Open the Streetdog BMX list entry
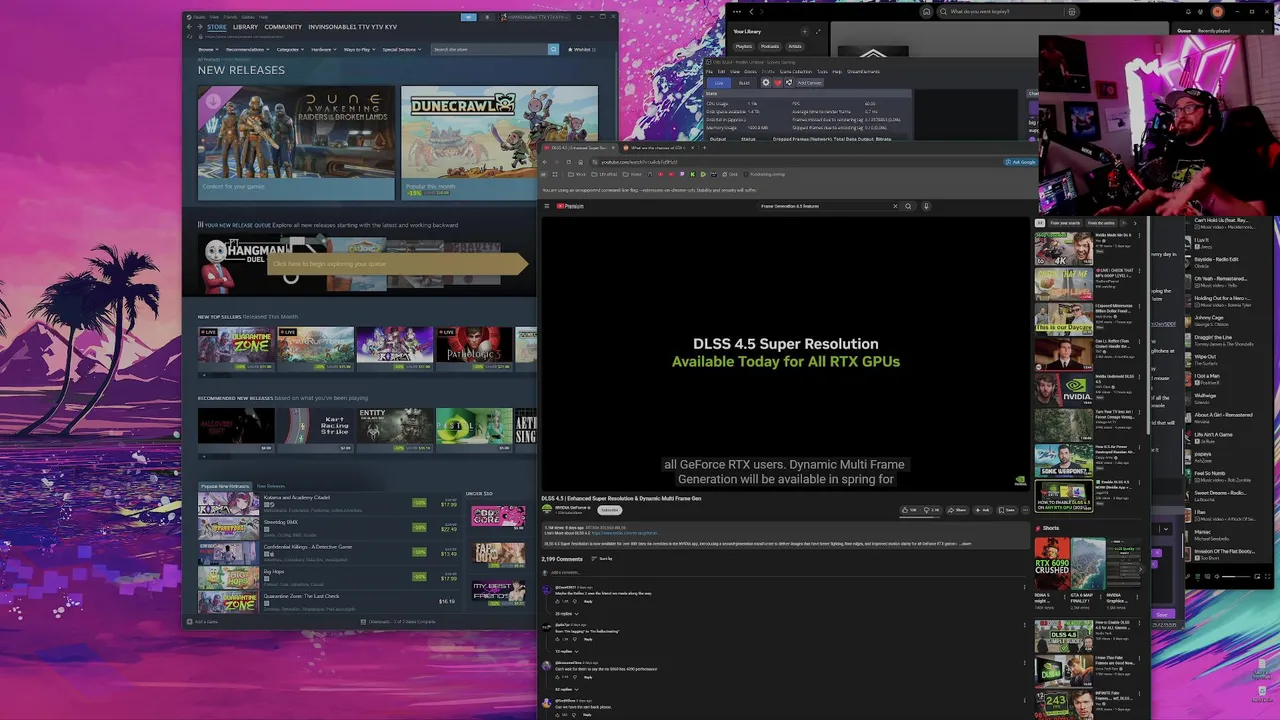The image size is (1280, 720). pos(328,527)
